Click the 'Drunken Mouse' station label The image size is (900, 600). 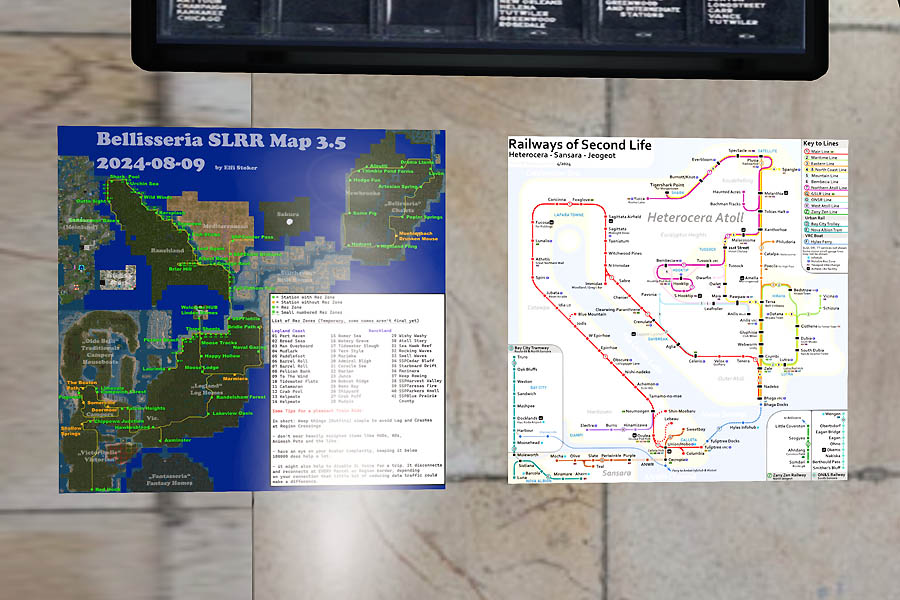(418, 238)
